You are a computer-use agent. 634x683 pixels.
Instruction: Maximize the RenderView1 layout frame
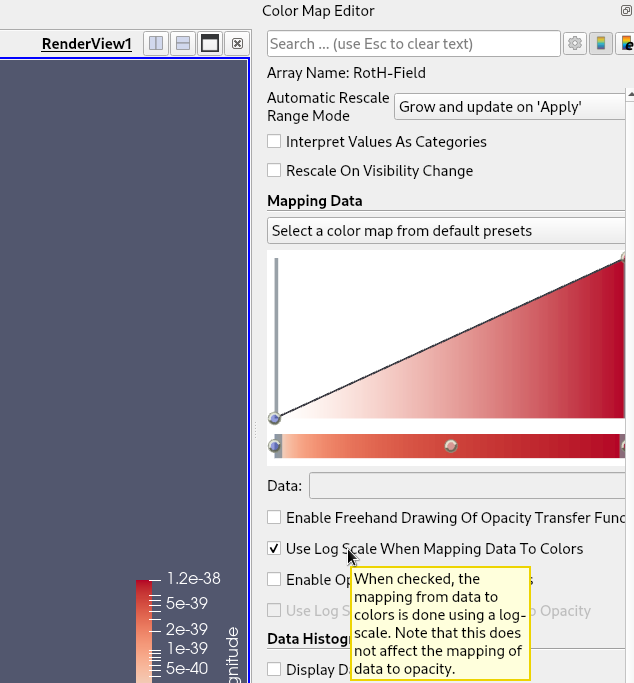tap(210, 44)
